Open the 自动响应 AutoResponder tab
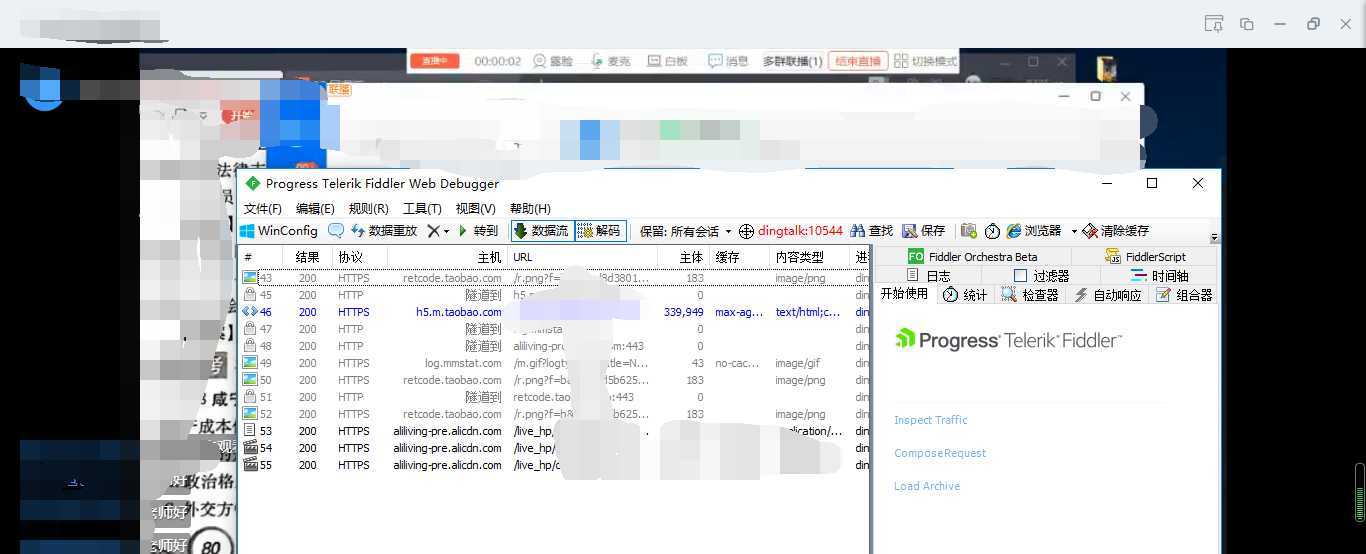The image size is (1366, 554). tap(1108, 295)
